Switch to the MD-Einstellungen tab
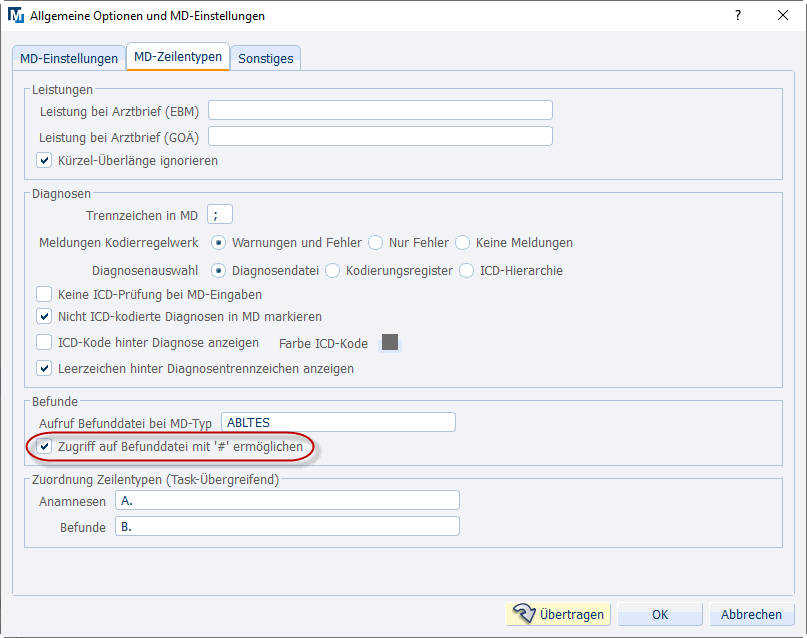This screenshot has height=638, width=807. (69, 58)
